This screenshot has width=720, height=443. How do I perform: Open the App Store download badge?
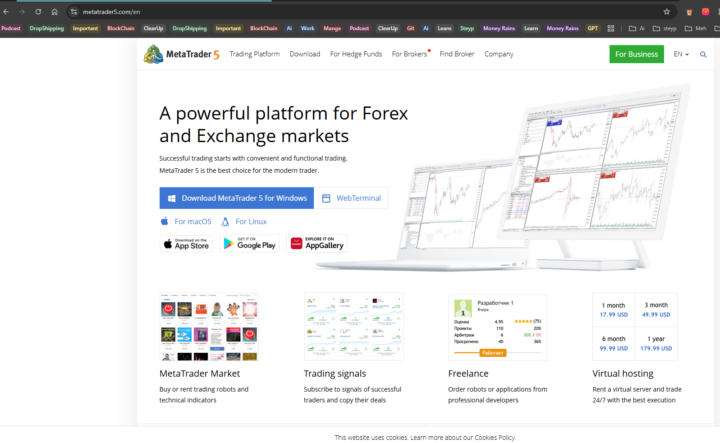186,243
